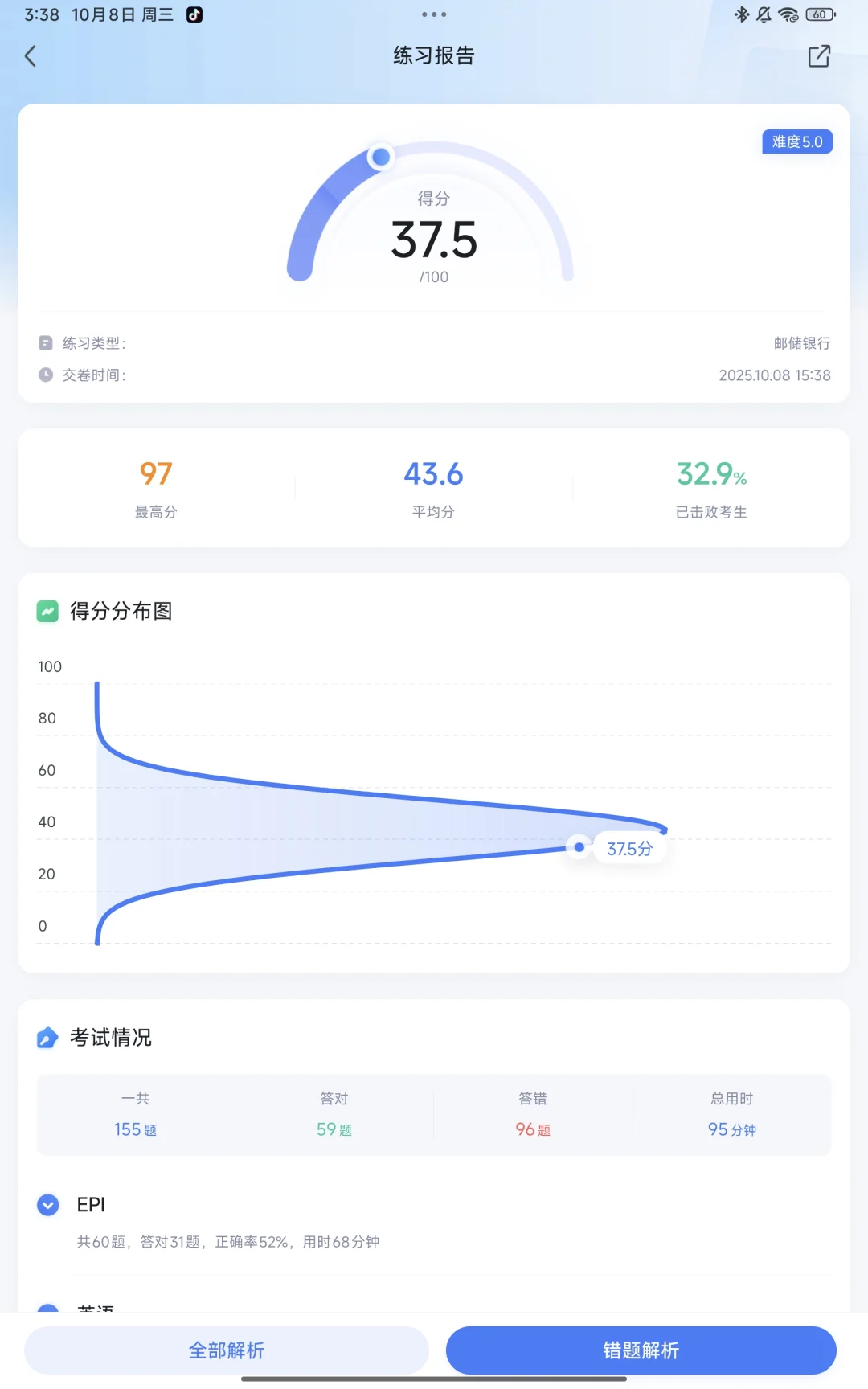This screenshot has height=1389, width=868.
Task: Tap the green score distribution chart icon
Action: 47,612
